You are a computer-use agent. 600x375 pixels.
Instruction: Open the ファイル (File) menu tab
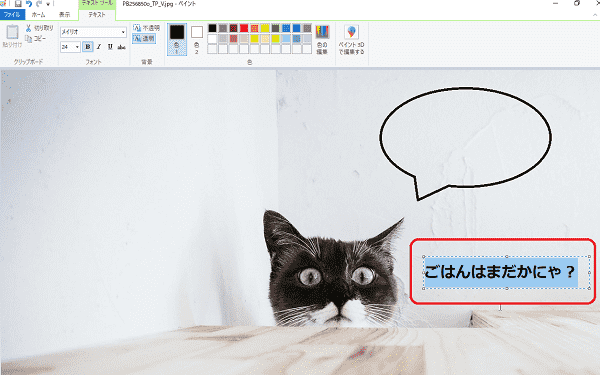pyautogui.click(x=12, y=15)
